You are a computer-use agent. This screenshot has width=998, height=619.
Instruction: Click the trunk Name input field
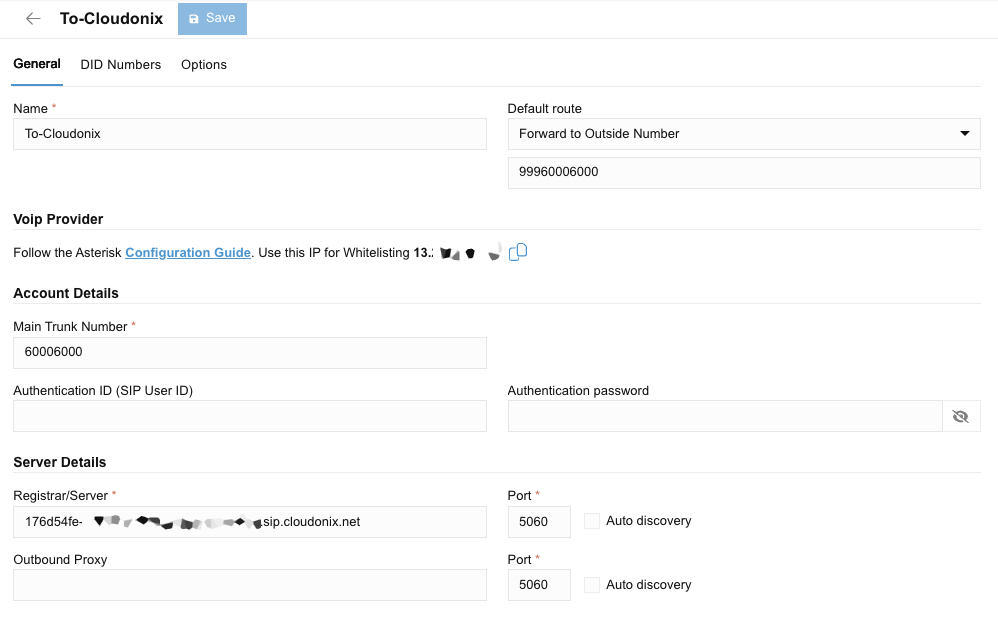(x=249, y=134)
